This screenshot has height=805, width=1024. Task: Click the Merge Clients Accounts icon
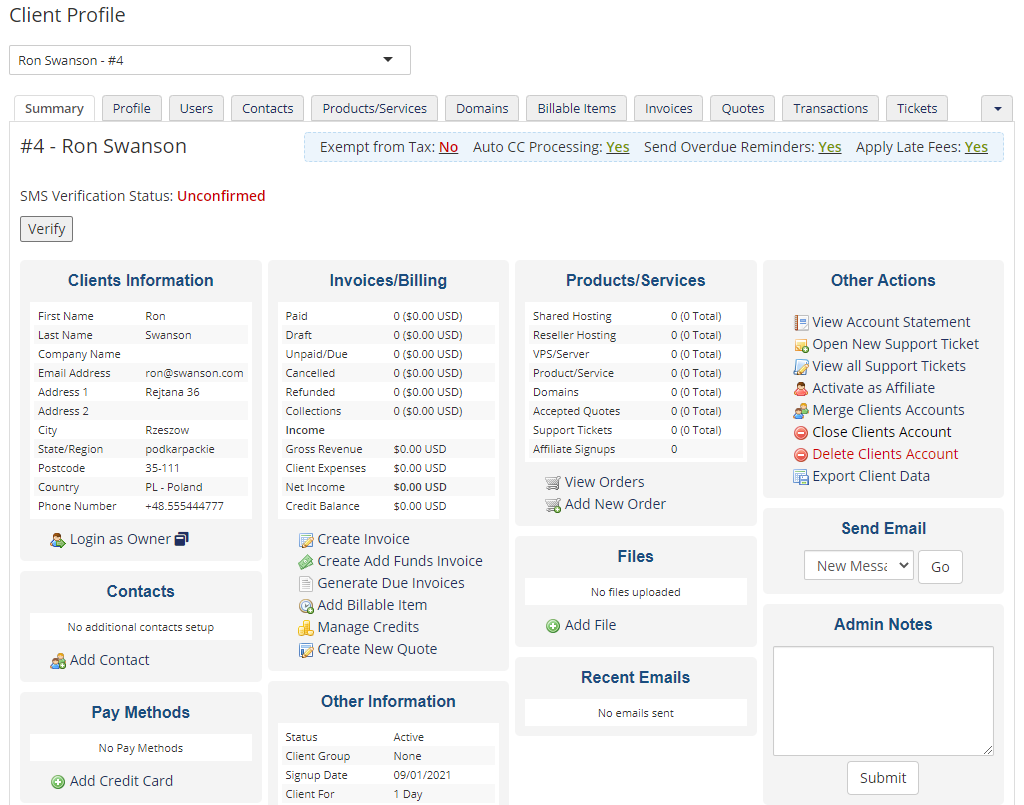(801, 411)
